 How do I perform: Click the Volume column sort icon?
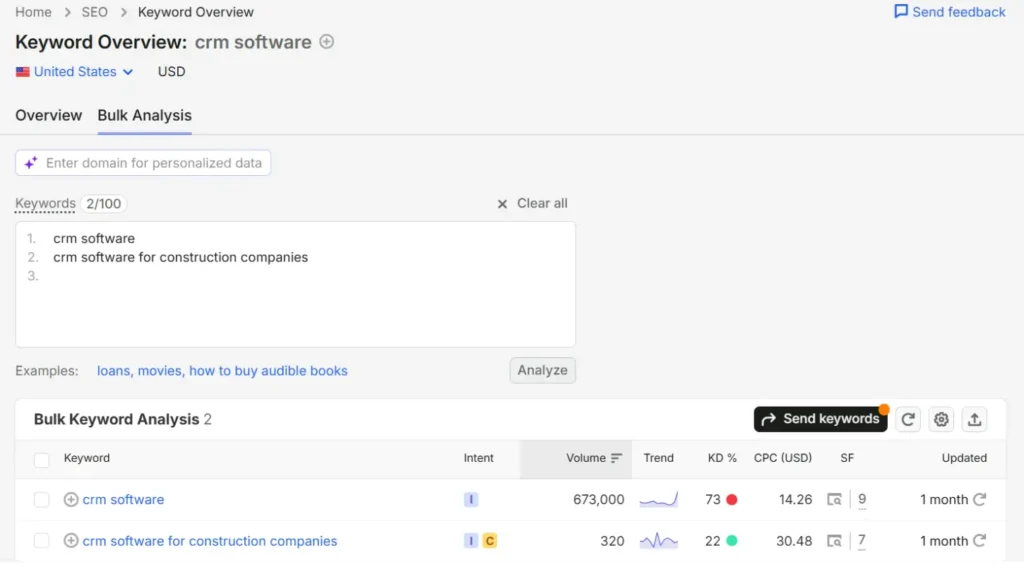[616, 458]
